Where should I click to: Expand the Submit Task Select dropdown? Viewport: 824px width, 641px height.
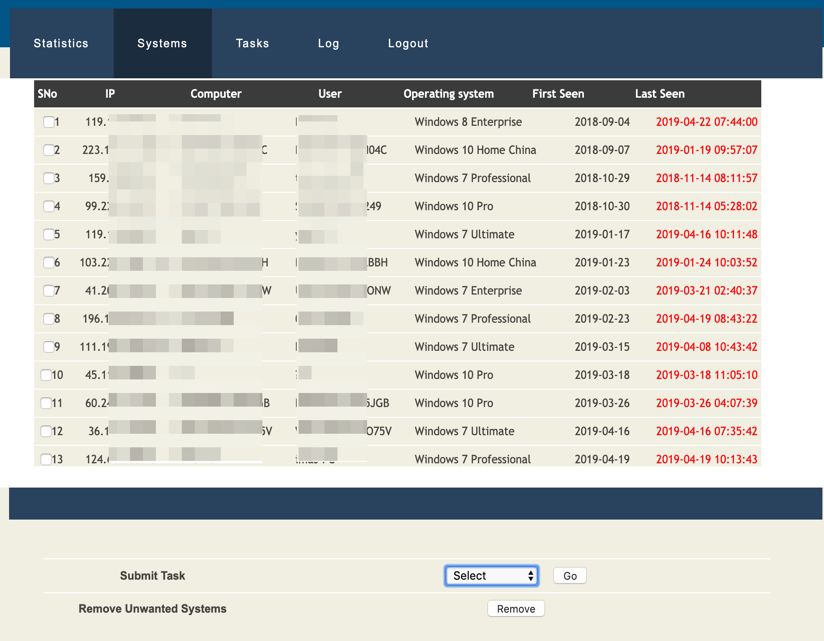click(x=491, y=576)
